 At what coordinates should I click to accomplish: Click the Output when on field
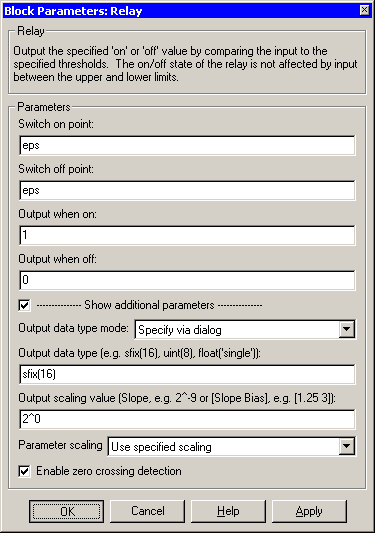[187, 235]
